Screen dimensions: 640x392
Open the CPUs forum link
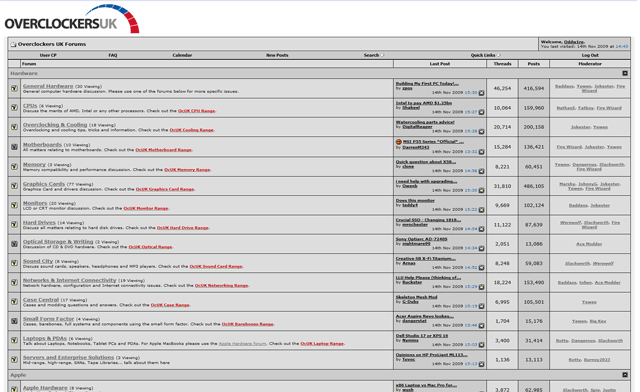coord(30,105)
